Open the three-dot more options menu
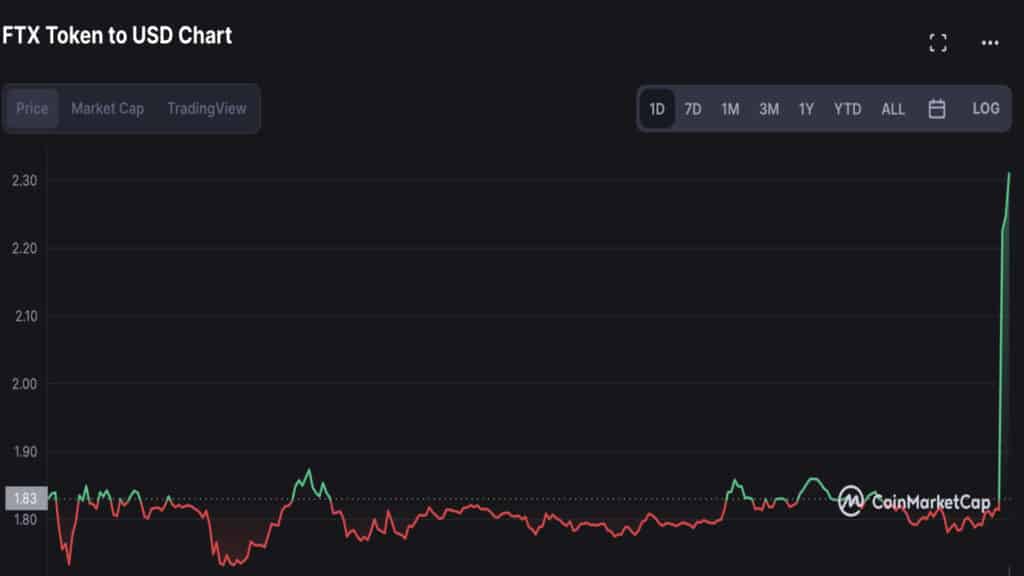The image size is (1024, 576). click(x=990, y=43)
